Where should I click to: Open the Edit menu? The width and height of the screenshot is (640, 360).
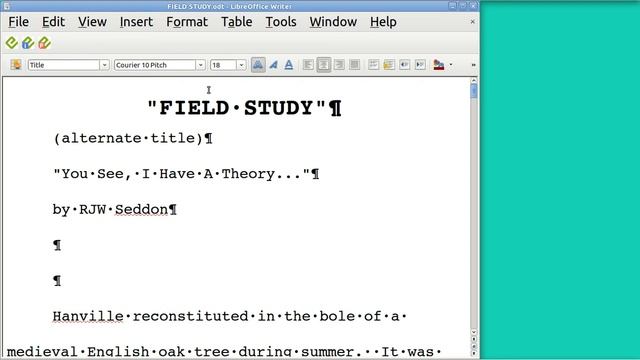[53, 22]
